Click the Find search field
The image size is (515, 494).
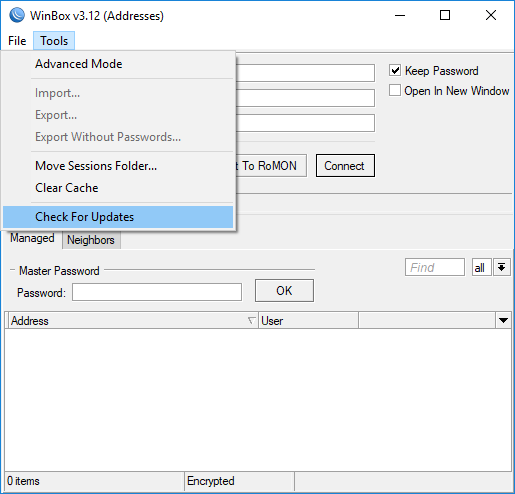click(x=435, y=267)
